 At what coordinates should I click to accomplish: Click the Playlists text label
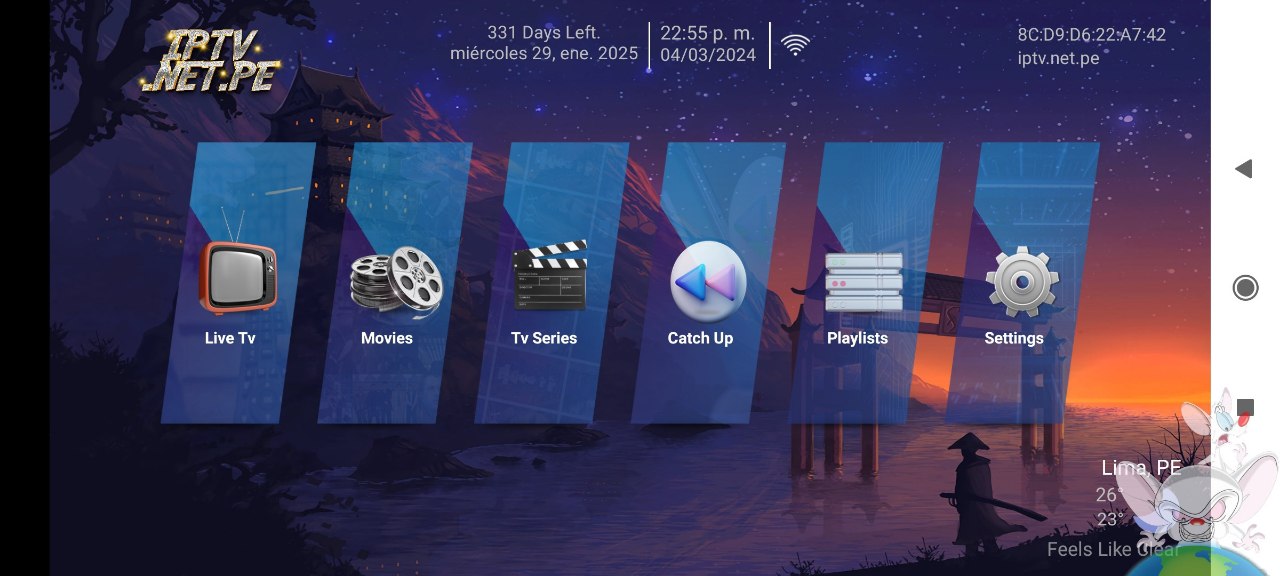coord(857,338)
